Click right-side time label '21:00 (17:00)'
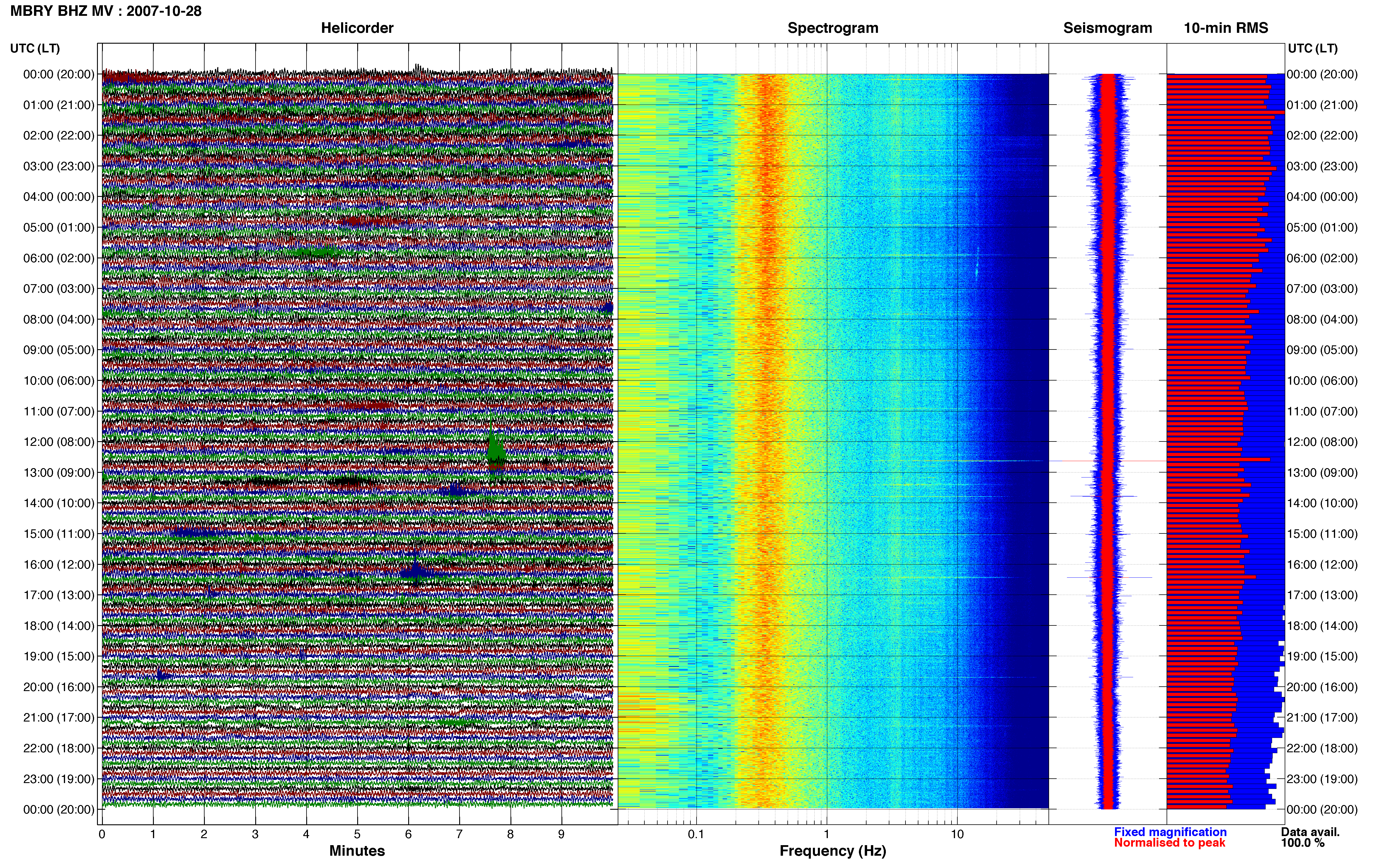1389x868 pixels. (x=1322, y=718)
